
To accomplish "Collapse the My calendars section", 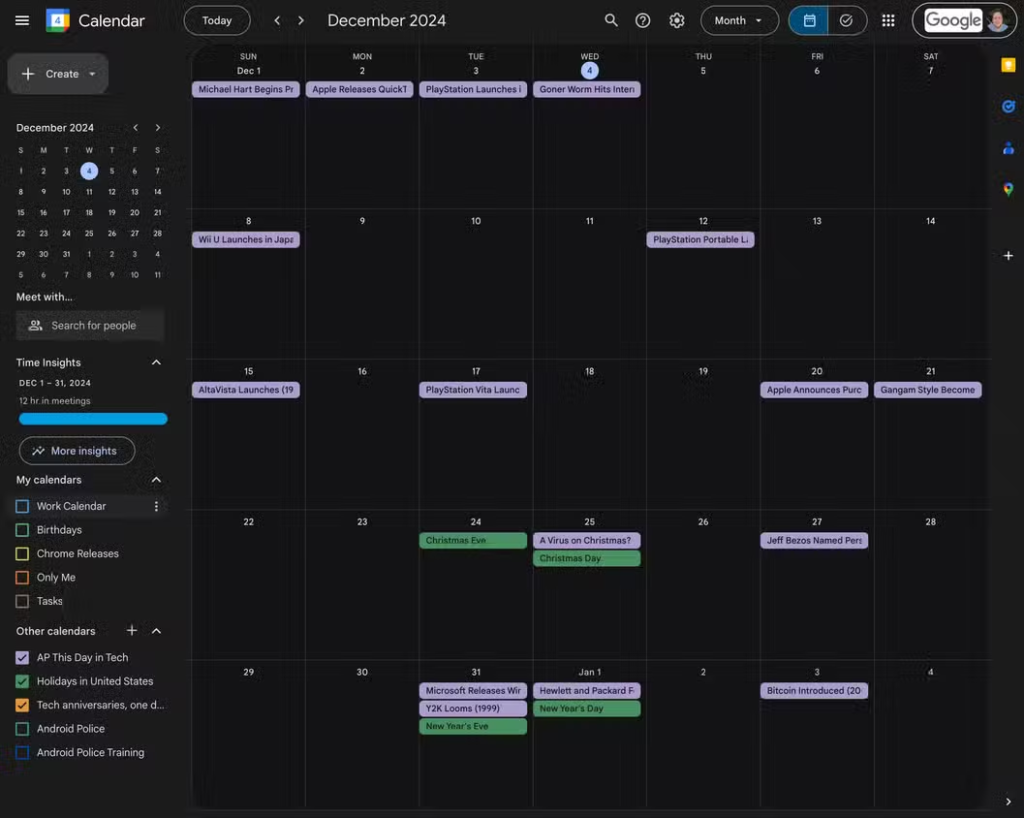I will [156, 480].
